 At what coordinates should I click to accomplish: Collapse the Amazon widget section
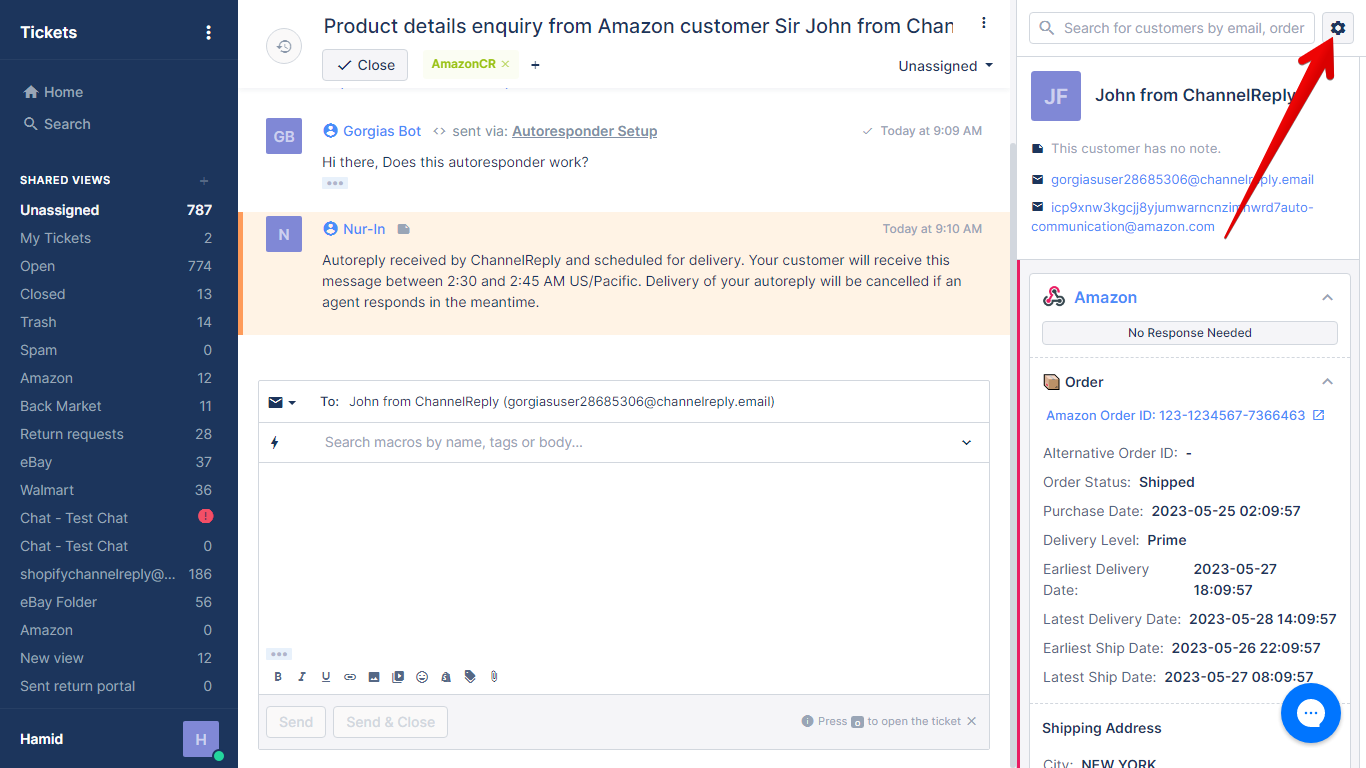coord(1327,298)
